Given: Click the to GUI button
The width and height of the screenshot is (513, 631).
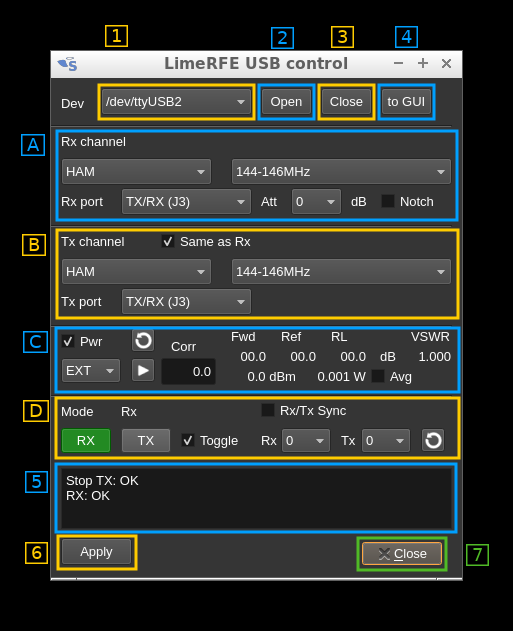Looking at the screenshot, I should point(406,102).
